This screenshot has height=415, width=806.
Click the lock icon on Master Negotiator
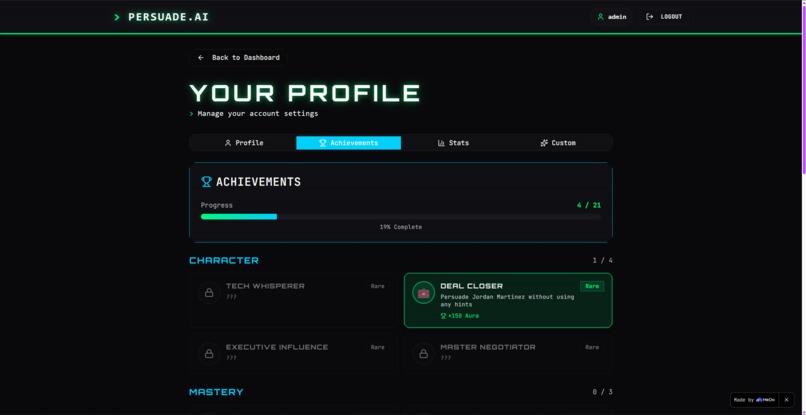click(x=424, y=354)
